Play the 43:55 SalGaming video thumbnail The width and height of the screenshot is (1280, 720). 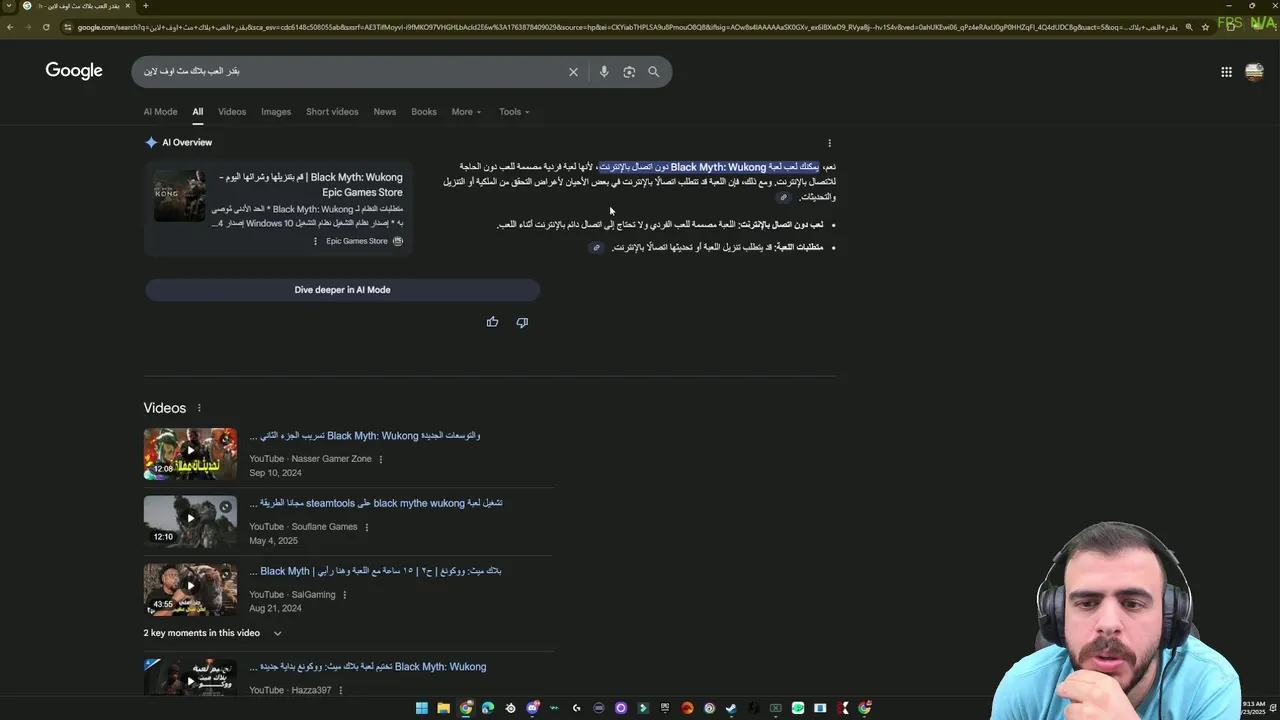190,590
